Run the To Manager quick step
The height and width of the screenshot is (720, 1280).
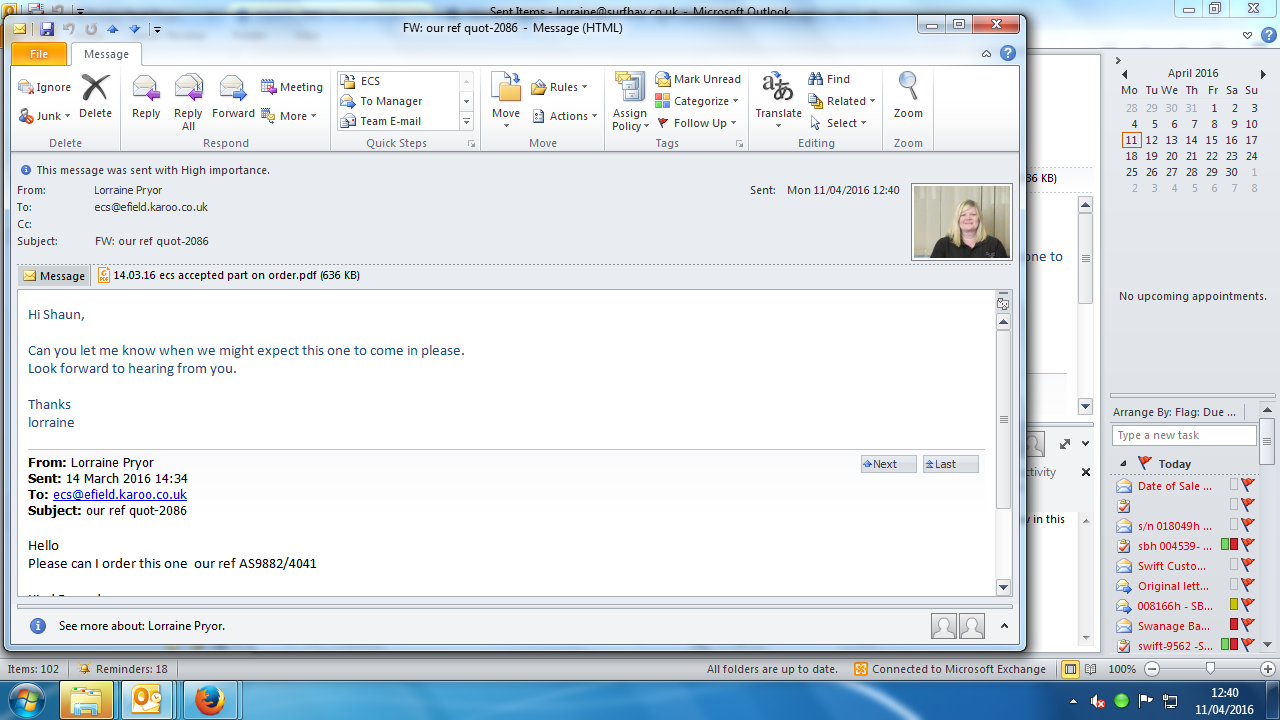398,101
